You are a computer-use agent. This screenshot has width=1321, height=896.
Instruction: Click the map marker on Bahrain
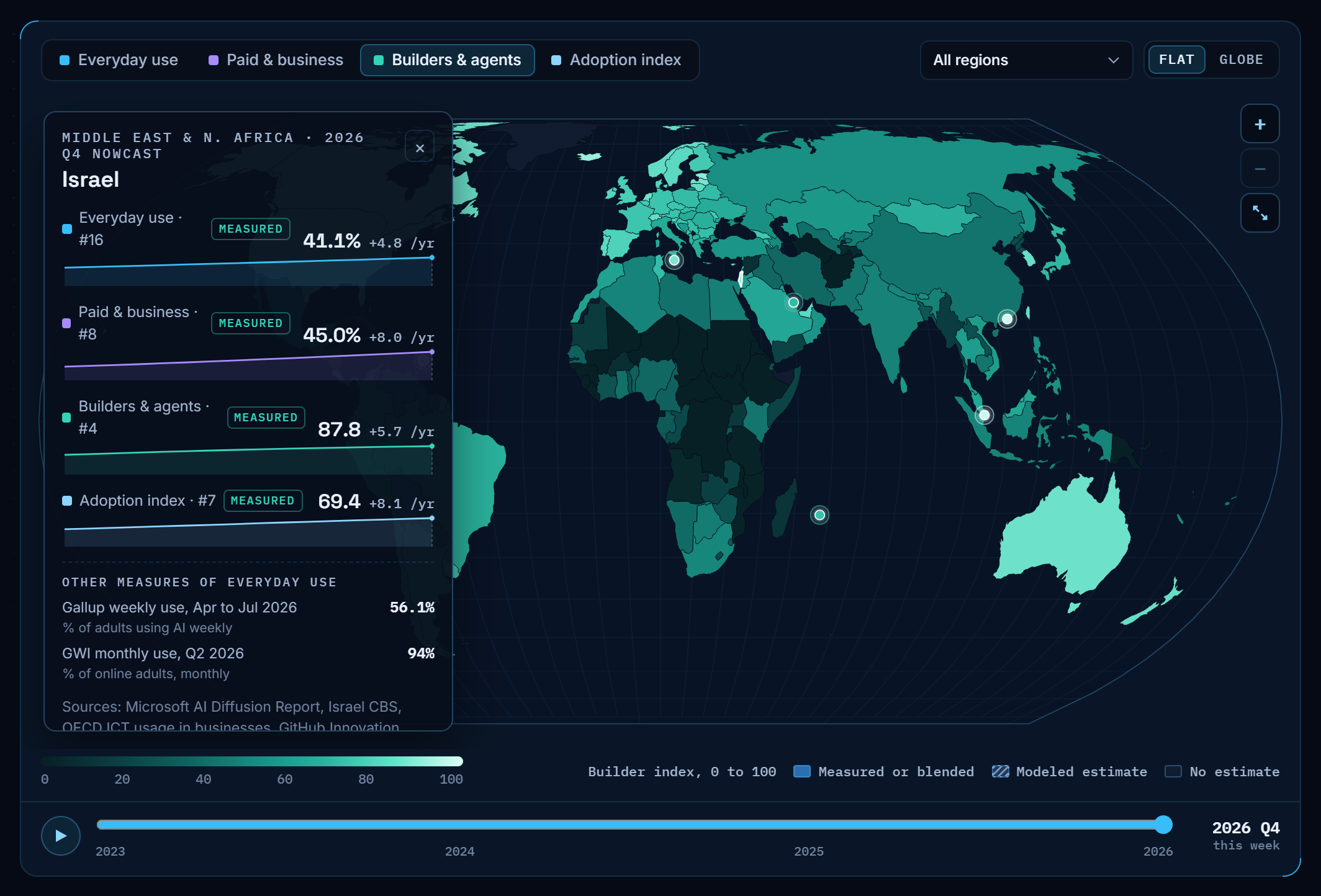(x=793, y=303)
